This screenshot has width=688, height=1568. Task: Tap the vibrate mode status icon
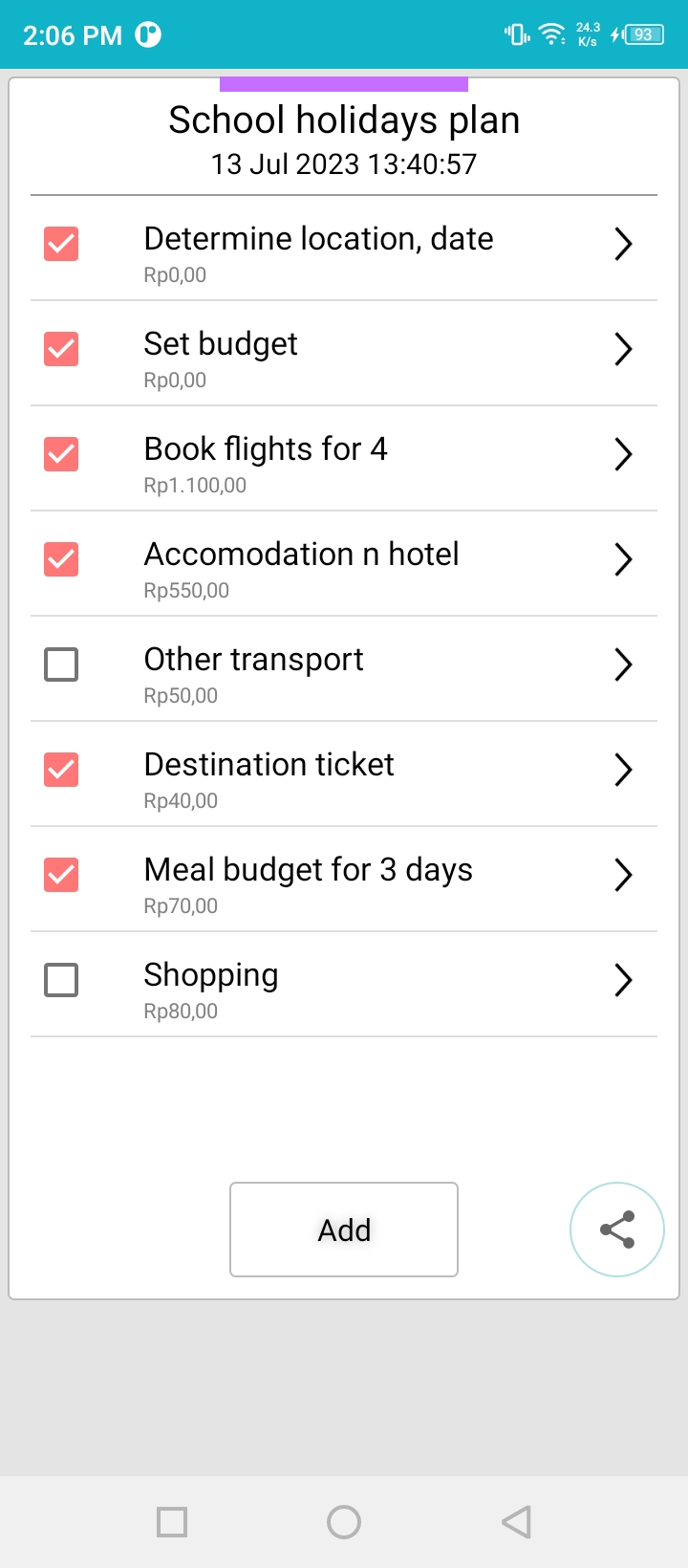coord(517,35)
